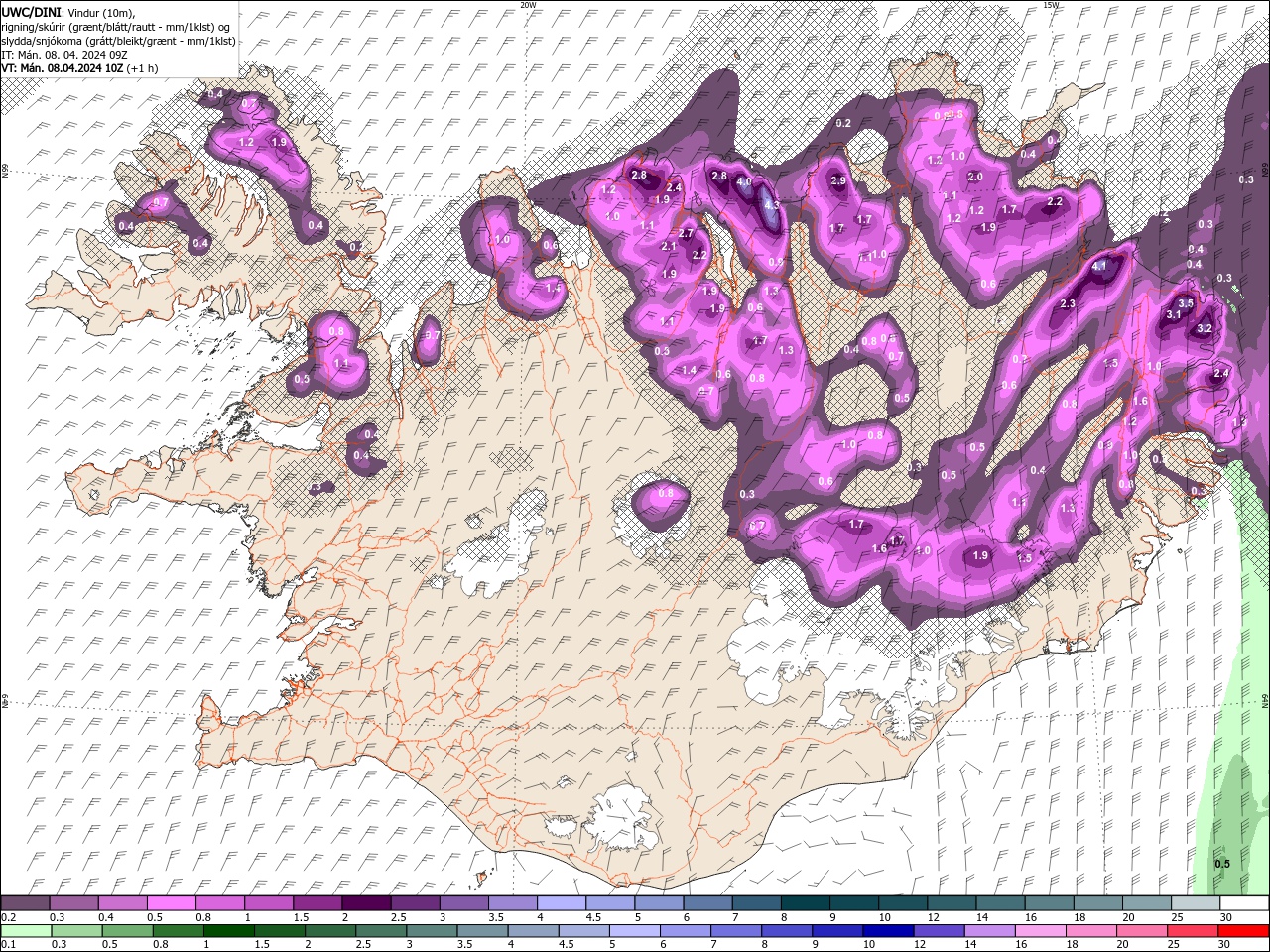1270x952 pixels.
Task: Click the rain scale swatch labeled 3.5
Action: tap(481, 931)
